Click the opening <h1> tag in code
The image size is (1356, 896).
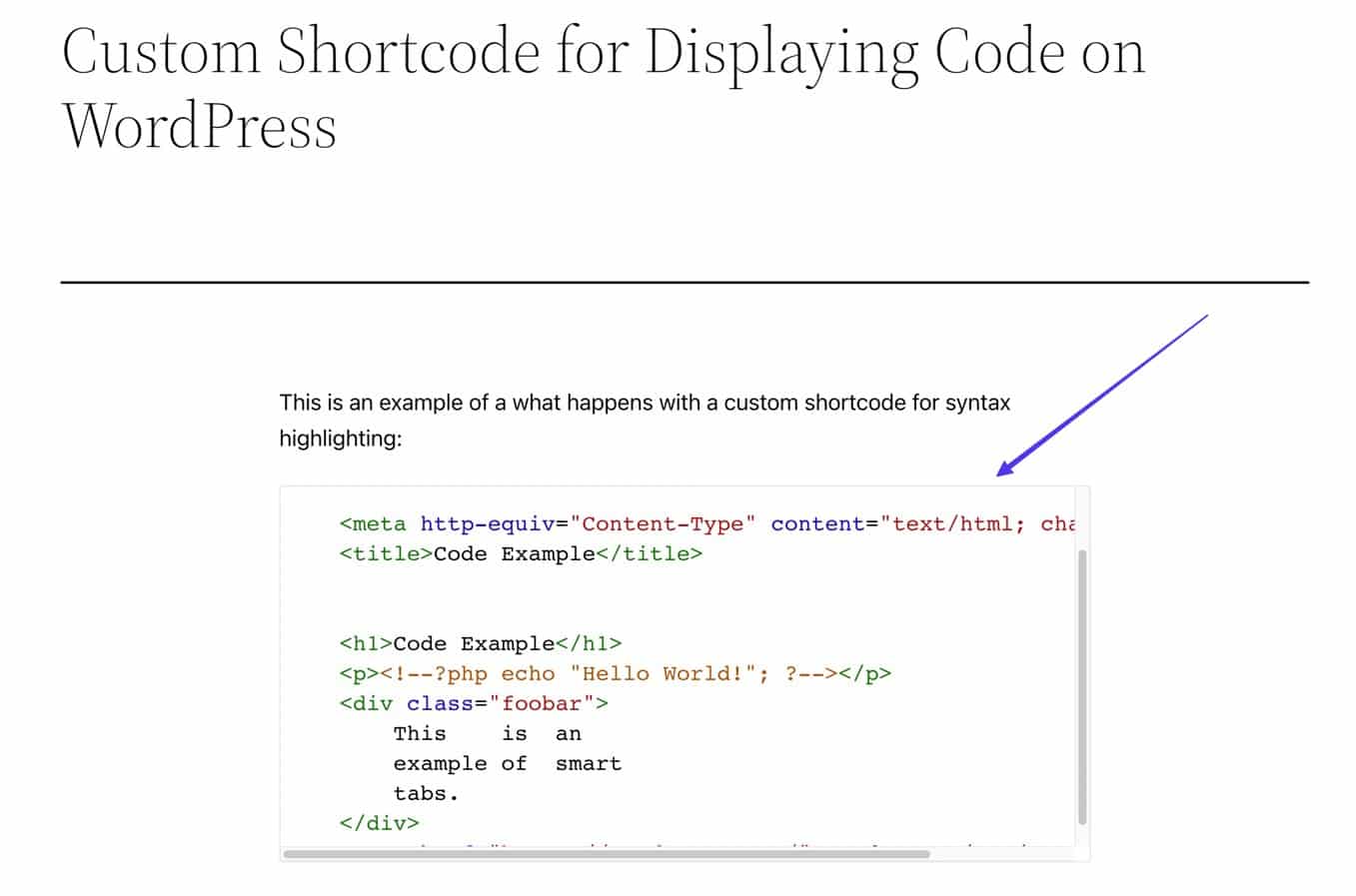pos(366,644)
